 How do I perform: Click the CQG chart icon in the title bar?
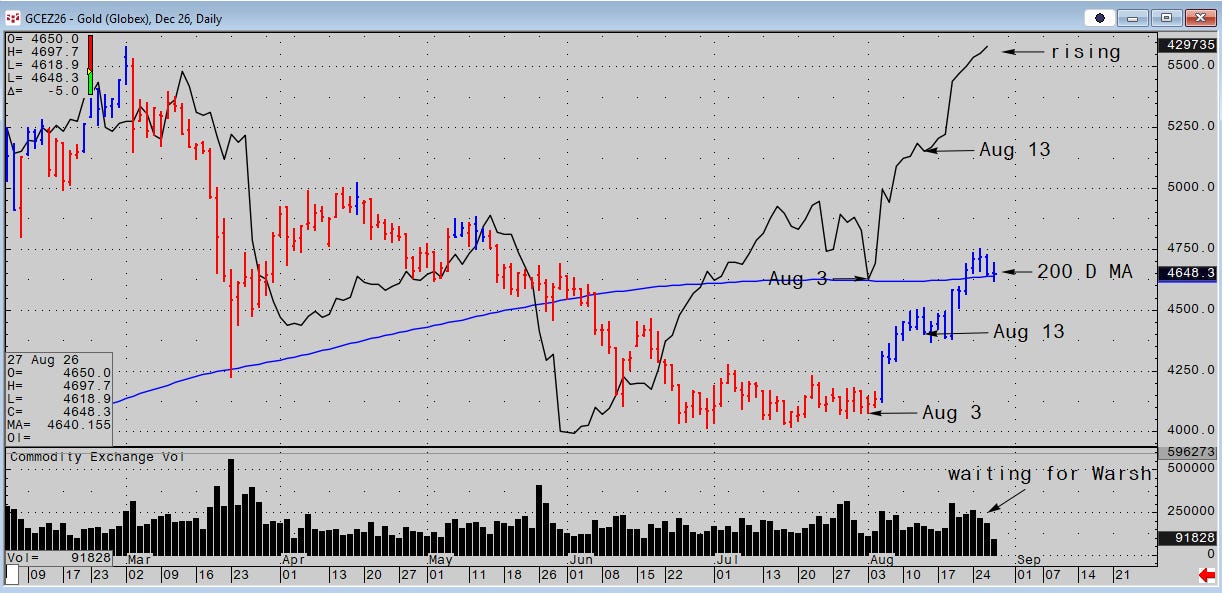[x=14, y=18]
